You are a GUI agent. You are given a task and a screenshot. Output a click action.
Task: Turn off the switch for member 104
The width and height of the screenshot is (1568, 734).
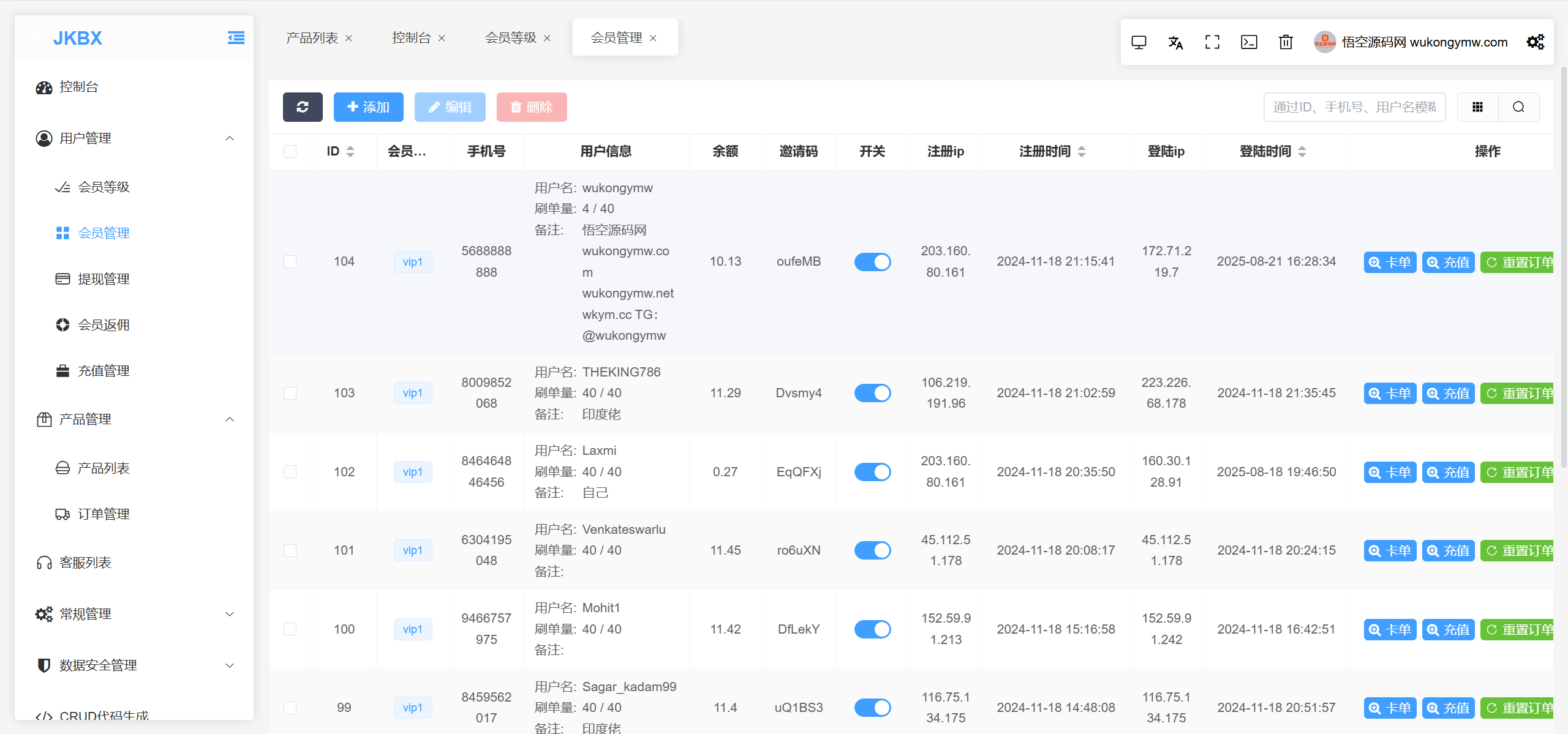click(872, 262)
